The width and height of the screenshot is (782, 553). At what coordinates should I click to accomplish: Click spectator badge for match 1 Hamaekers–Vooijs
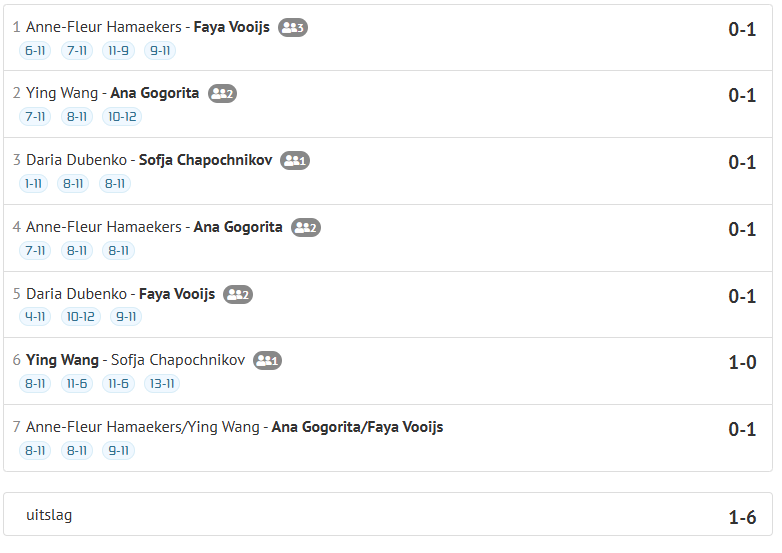point(293,28)
